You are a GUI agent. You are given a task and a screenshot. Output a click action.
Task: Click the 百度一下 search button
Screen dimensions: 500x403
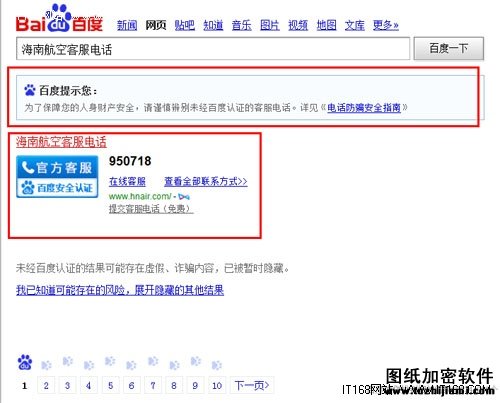(x=449, y=49)
